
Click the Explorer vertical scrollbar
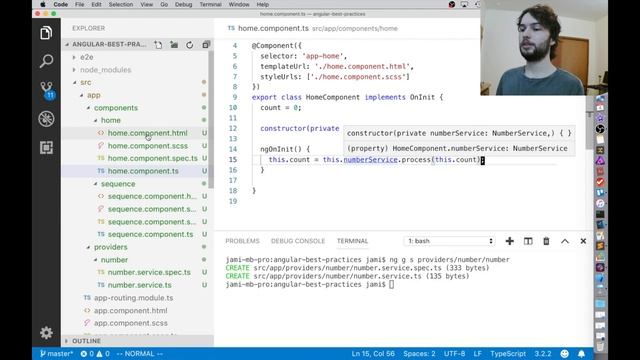pos(211,119)
